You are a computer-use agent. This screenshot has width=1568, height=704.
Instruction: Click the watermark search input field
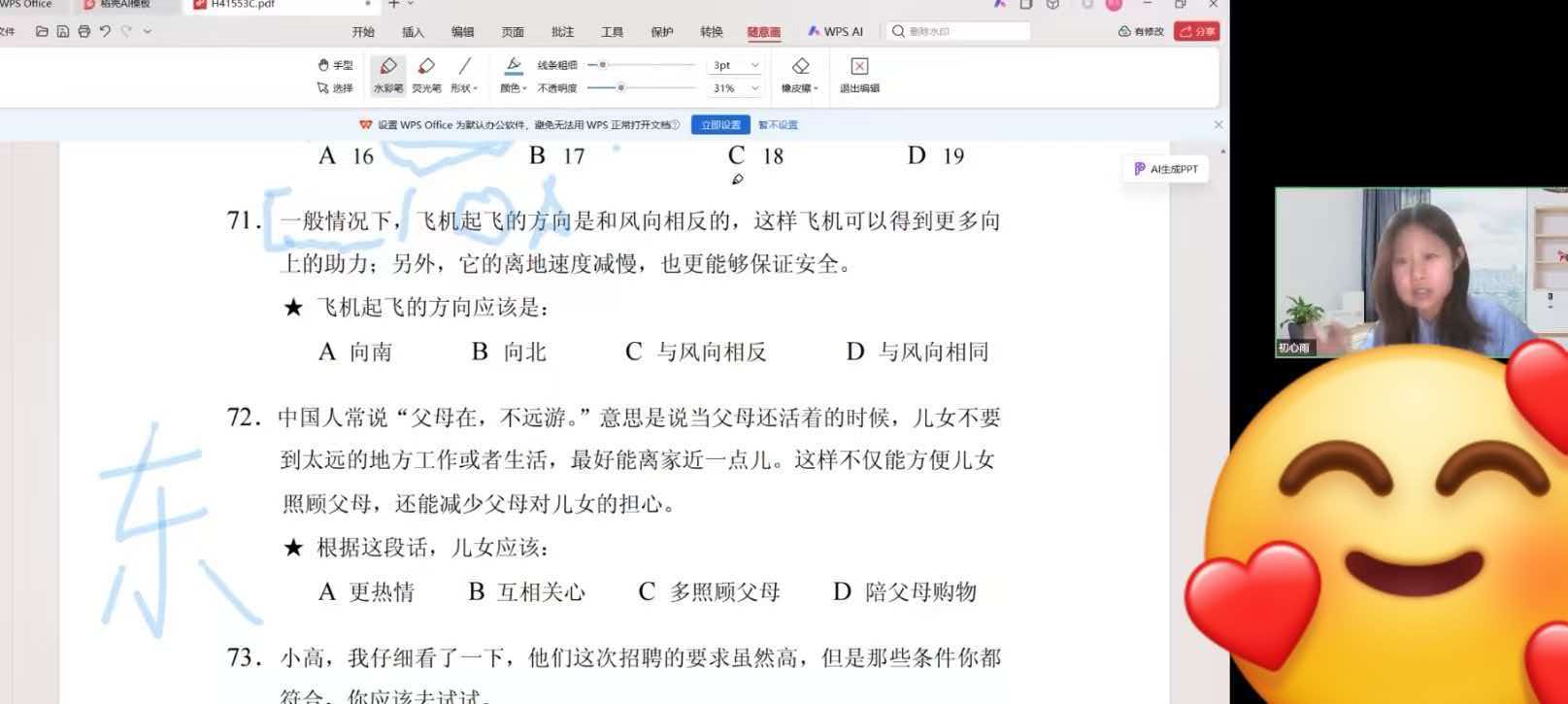pos(958,31)
